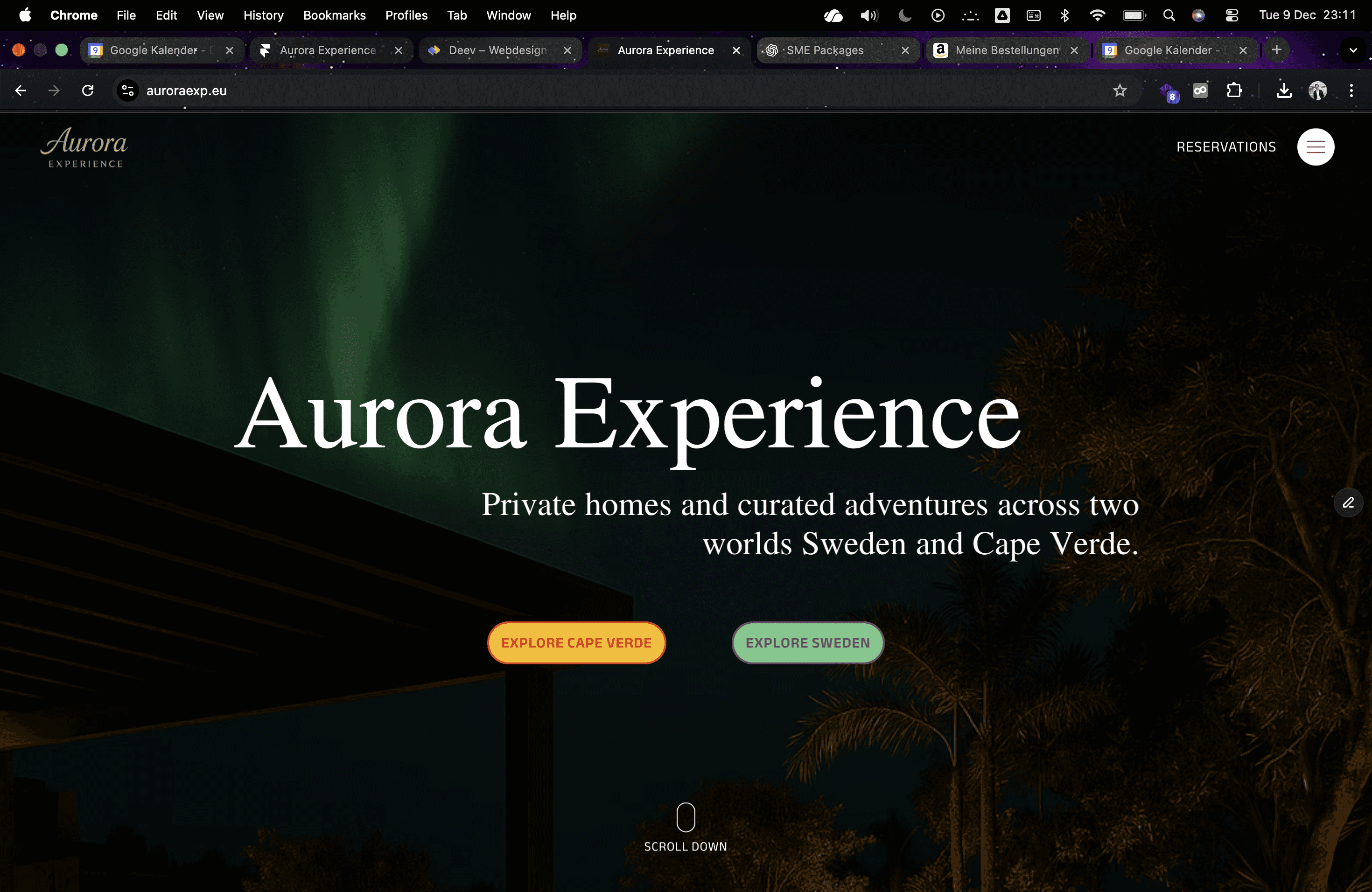Bookmark this page with the star icon
Viewport: 1372px width, 892px height.
(1120, 91)
